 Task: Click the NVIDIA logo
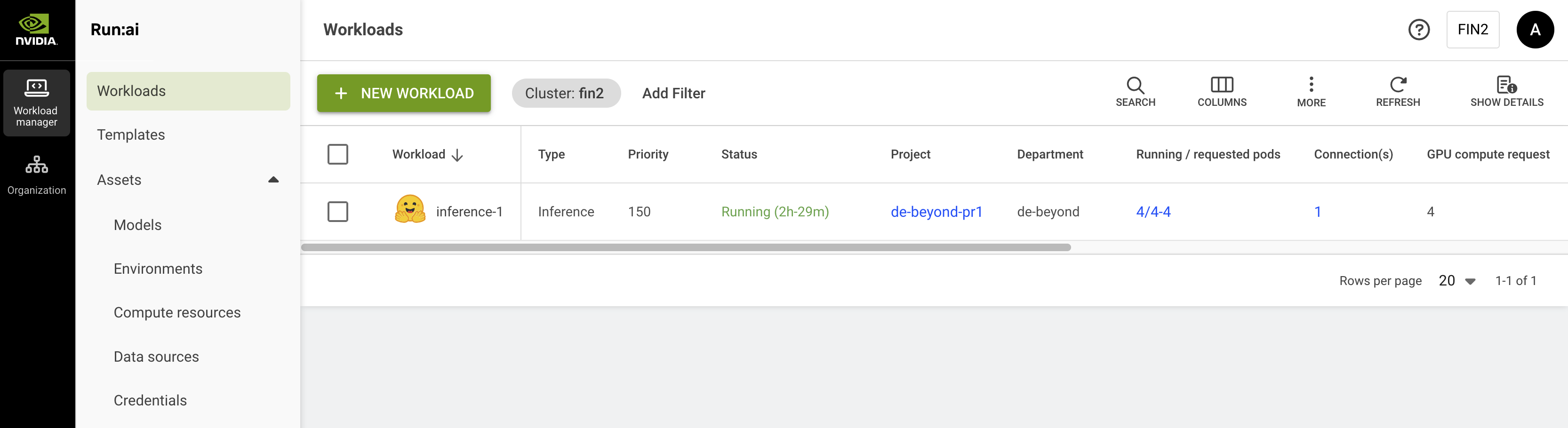[x=37, y=30]
